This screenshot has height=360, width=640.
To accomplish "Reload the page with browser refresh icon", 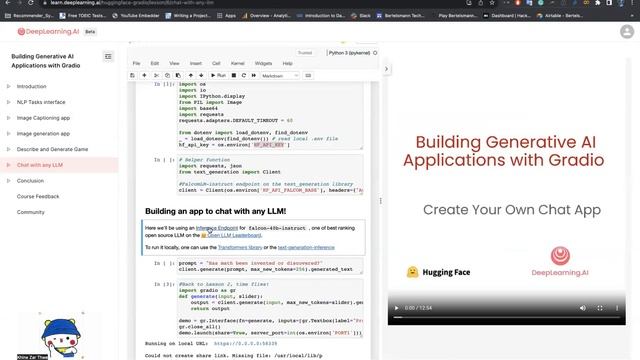I will tap(31, 3).
